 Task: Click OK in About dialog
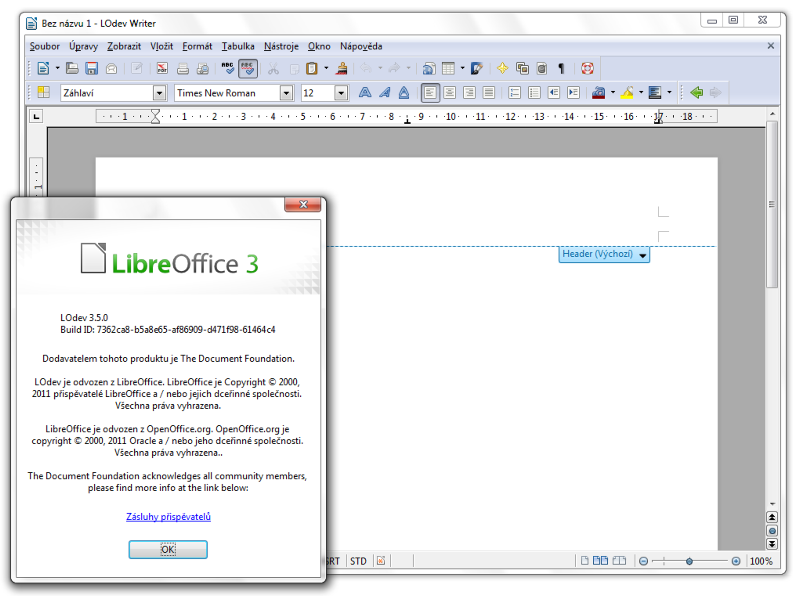168,550
